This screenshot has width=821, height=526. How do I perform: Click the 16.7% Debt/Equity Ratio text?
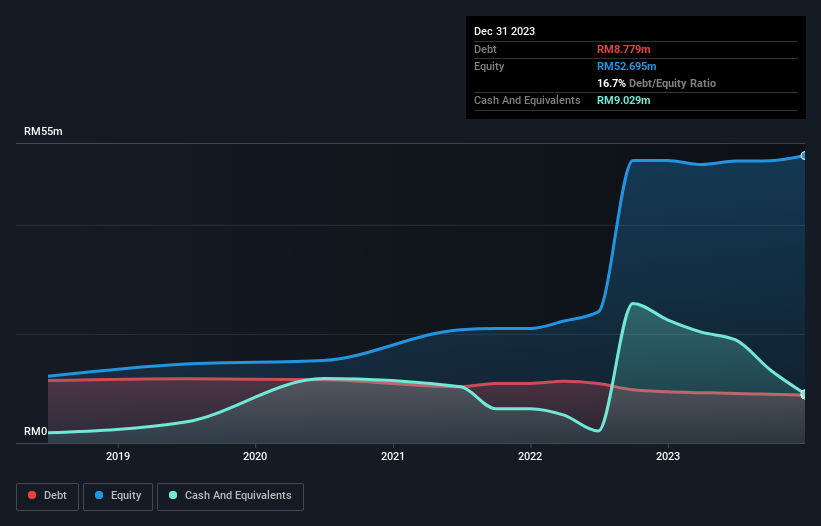(x=657, y=83)
